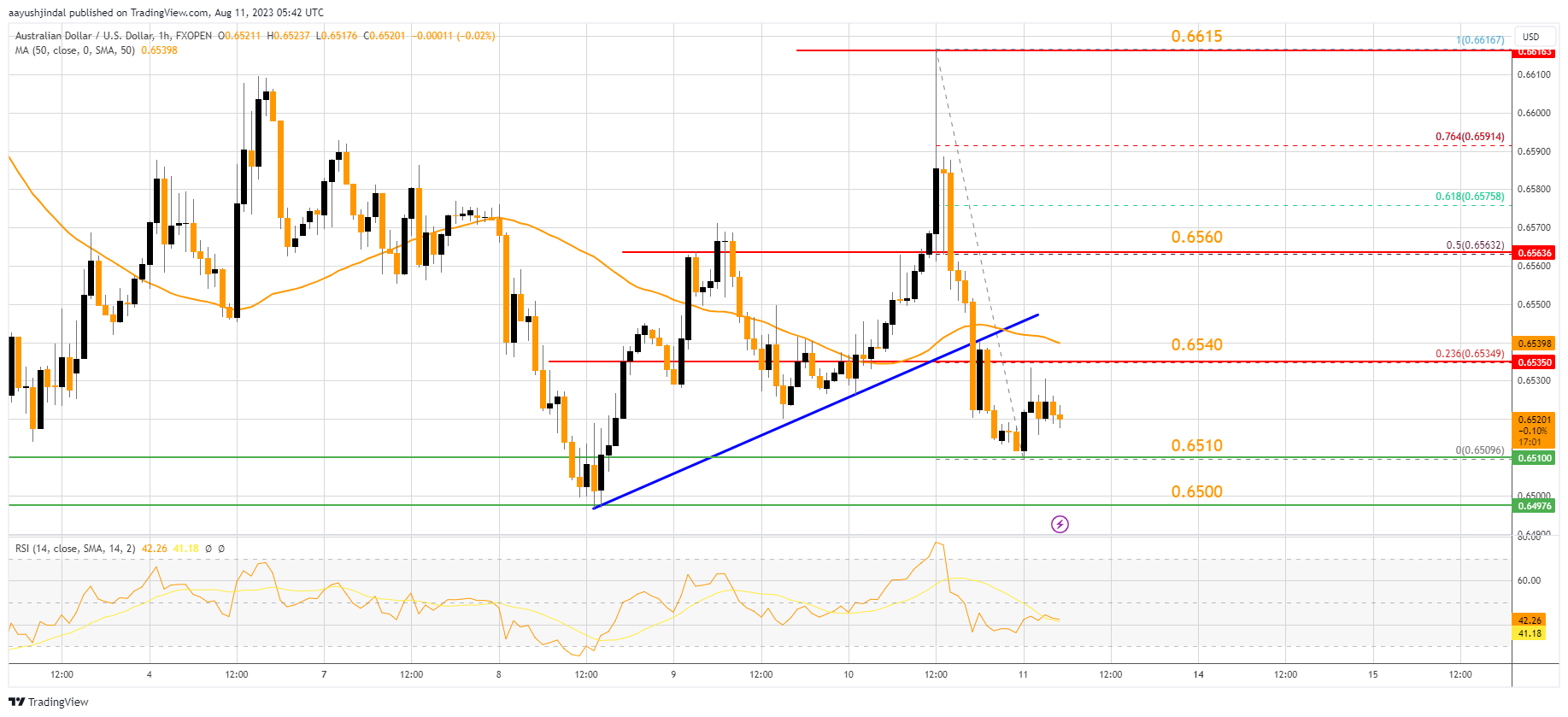Click the date label 14 on time axis
1568x717 pixels.
(x=1198, y=674)
